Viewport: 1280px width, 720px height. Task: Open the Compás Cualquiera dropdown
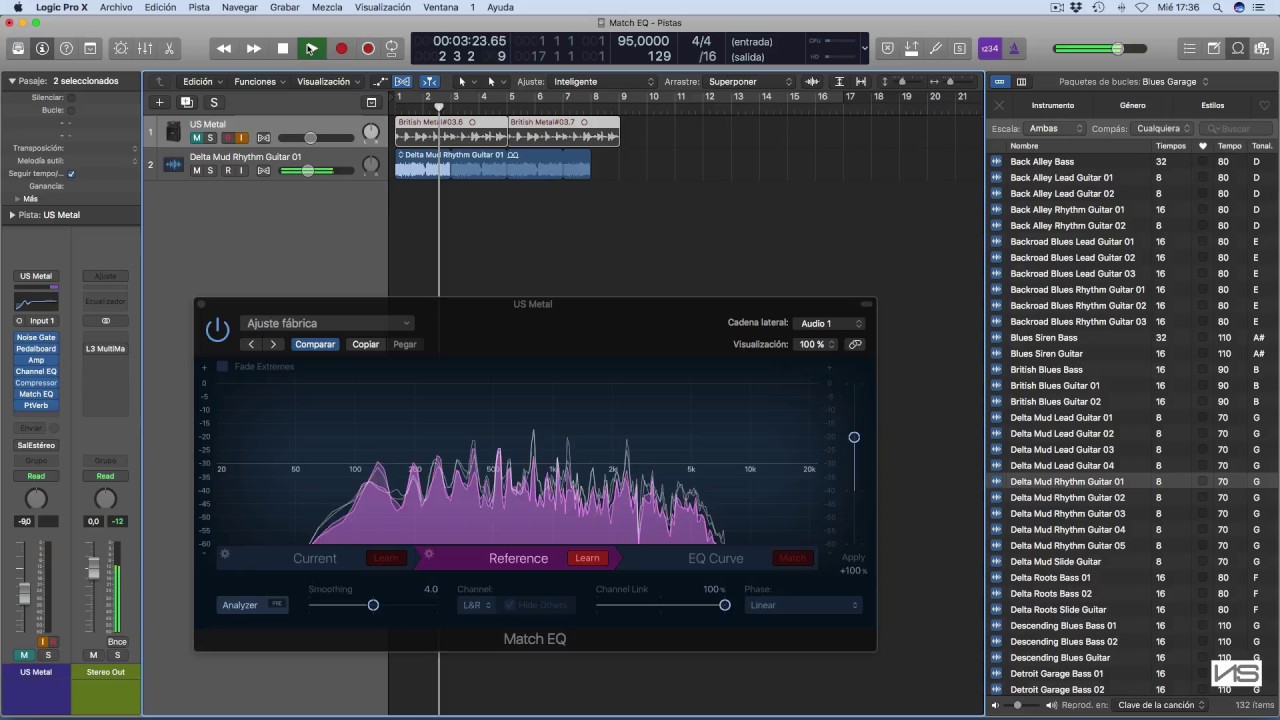coord(1163,129)
